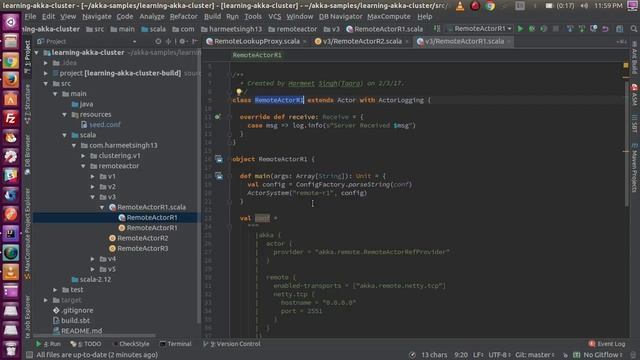Viewport: 640px width, 360px height.
Task: Open the MaxCompute menu
Action: [389, 16]
